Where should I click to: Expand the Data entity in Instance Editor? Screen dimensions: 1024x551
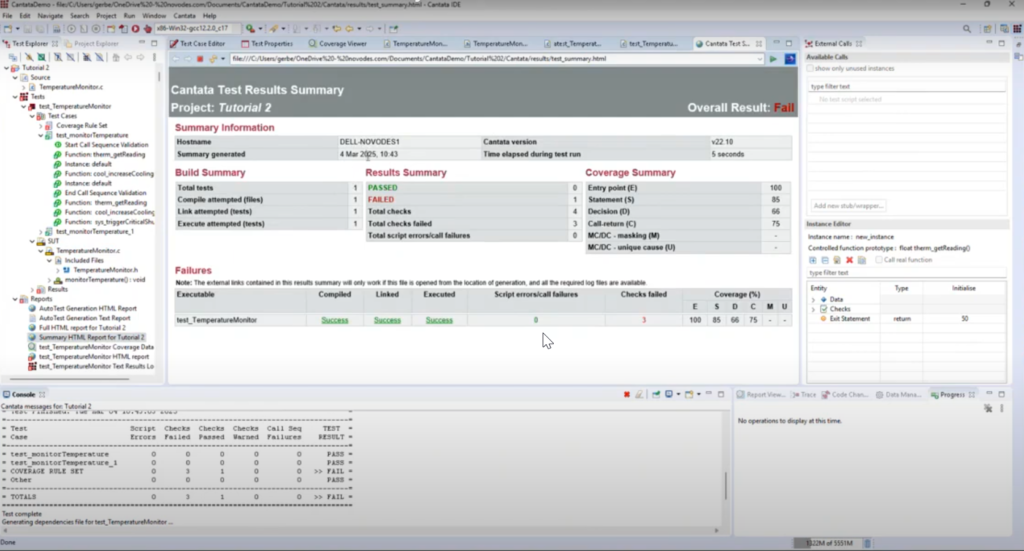(x=813, y=300)
